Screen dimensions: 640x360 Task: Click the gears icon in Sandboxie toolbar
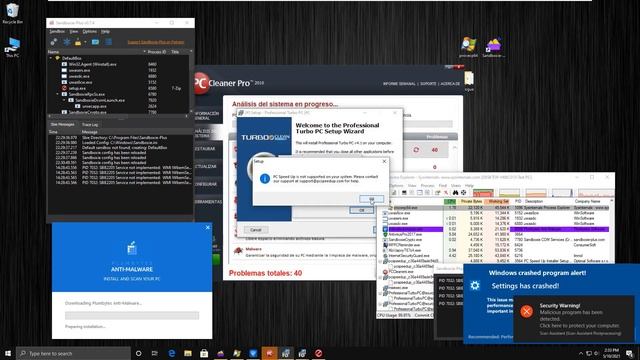click(x=54, y=42)
